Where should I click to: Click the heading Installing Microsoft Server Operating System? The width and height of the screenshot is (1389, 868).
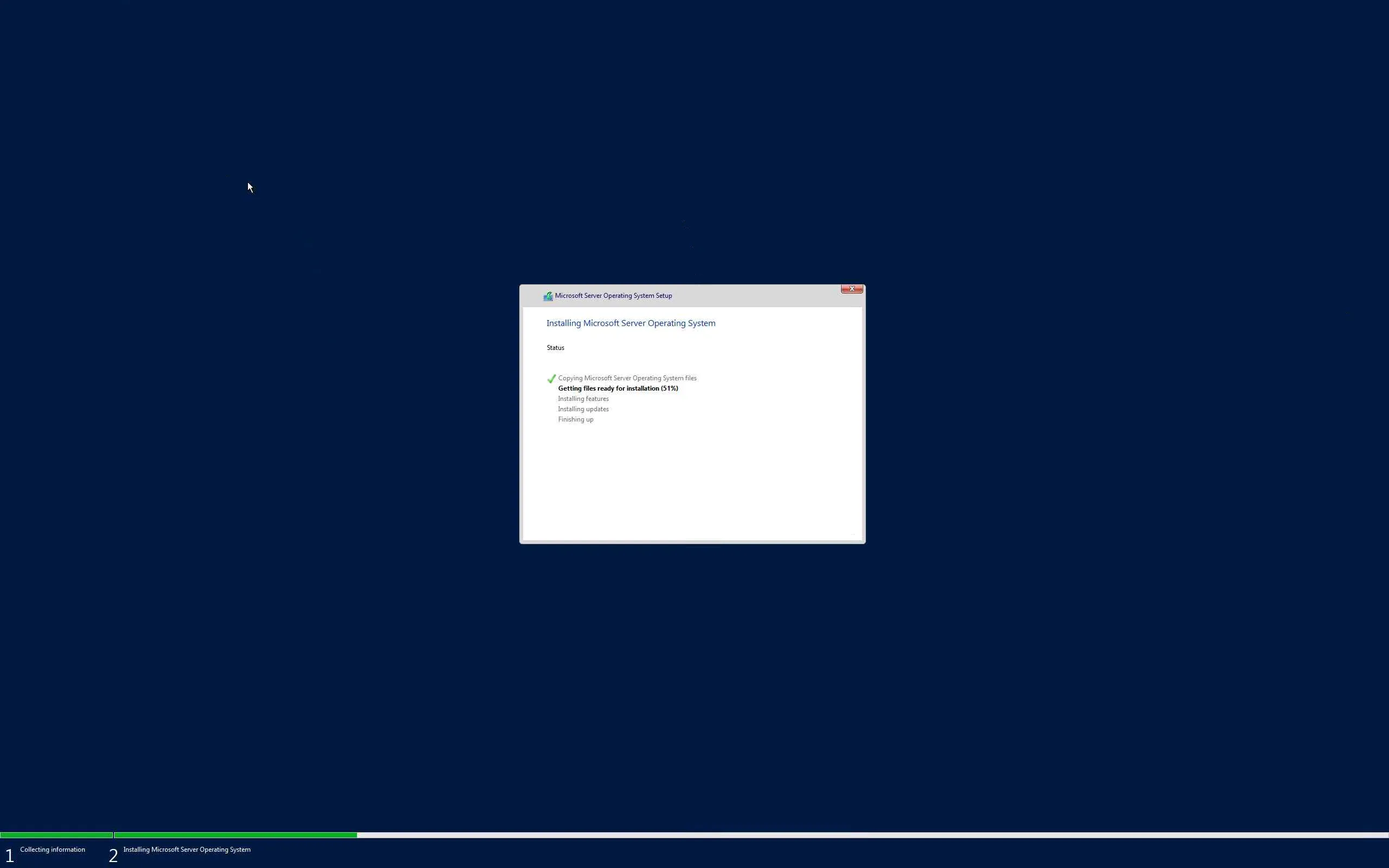point(630,323)
